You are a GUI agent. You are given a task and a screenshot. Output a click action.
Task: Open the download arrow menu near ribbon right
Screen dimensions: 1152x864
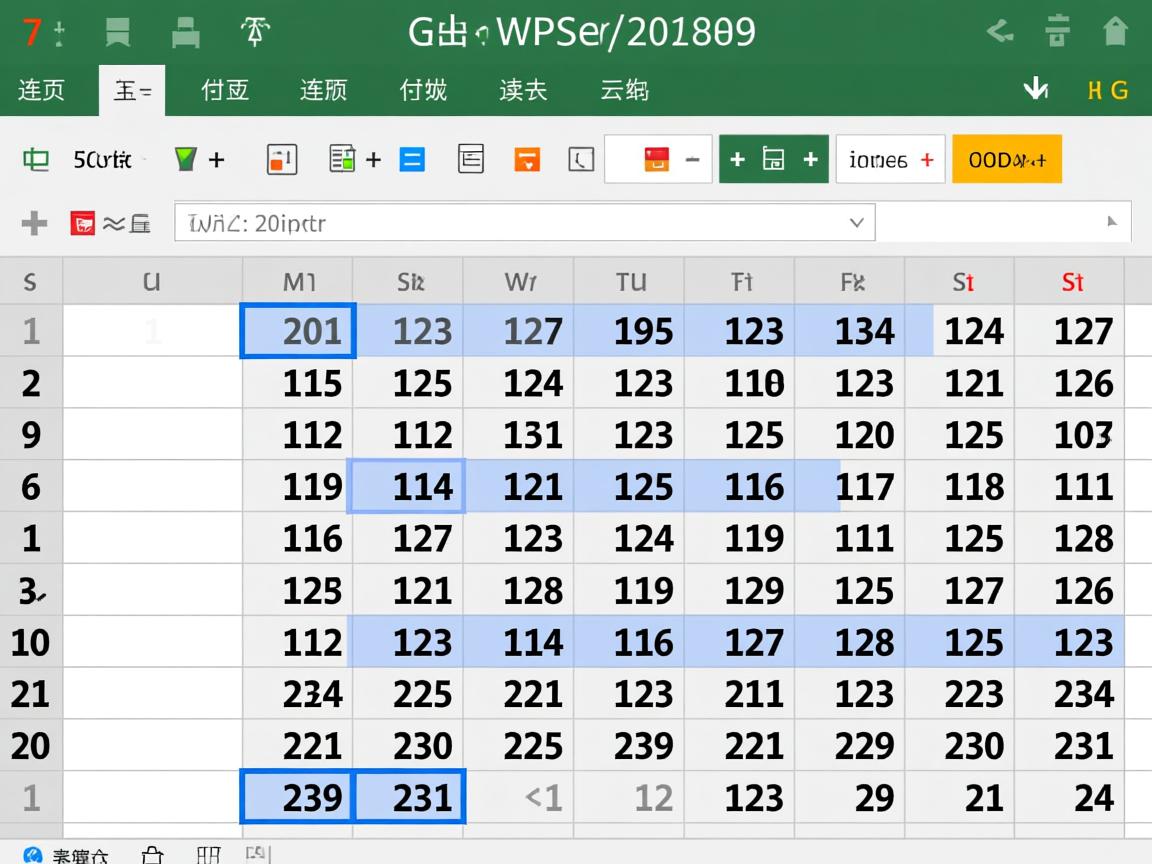point(1036,89)
